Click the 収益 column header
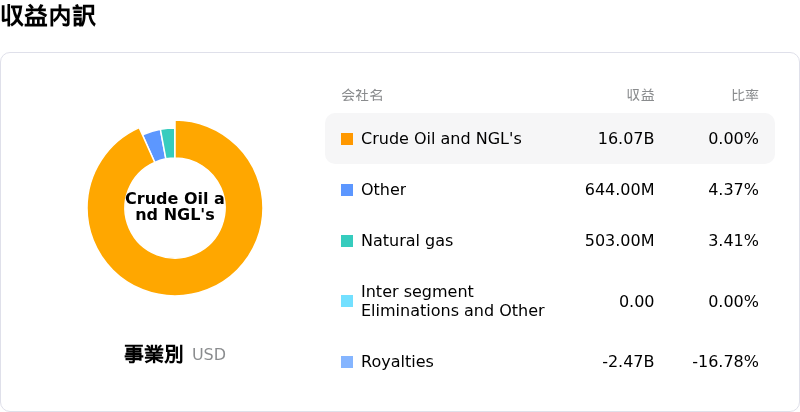 pyautogui.click(x=641, y=95)
